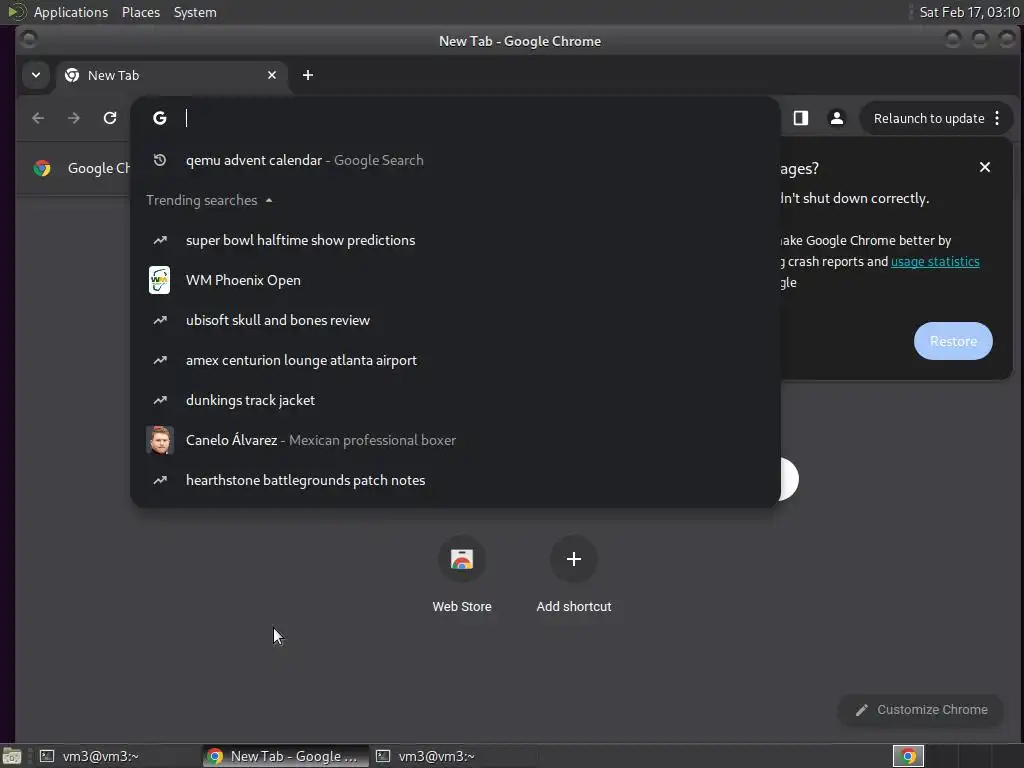Open the Applications menu
This screenshot has width=1024, height=768.
(71, 12)
